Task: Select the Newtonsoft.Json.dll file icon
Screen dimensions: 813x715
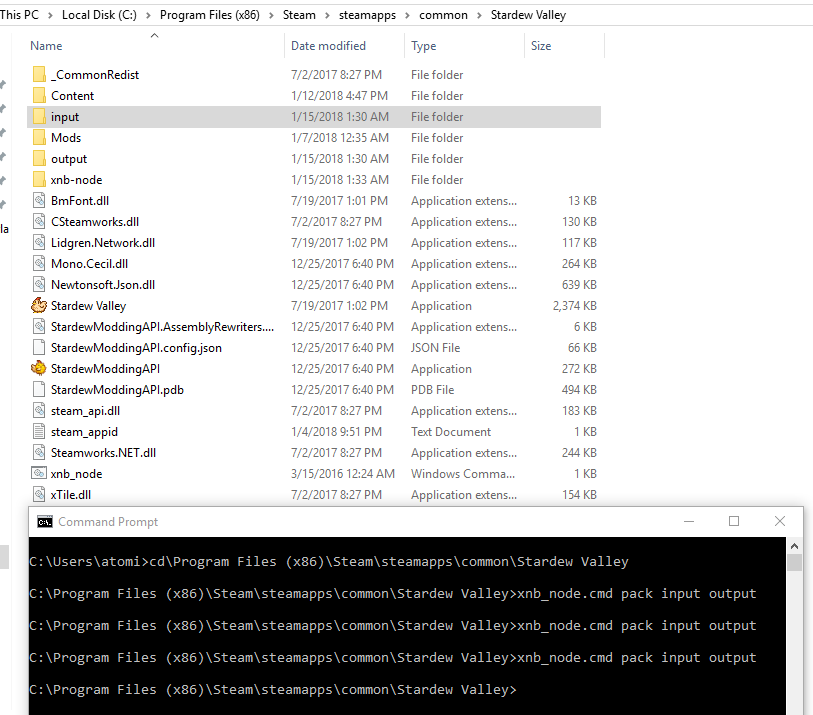Action: [x=38, y=284]
